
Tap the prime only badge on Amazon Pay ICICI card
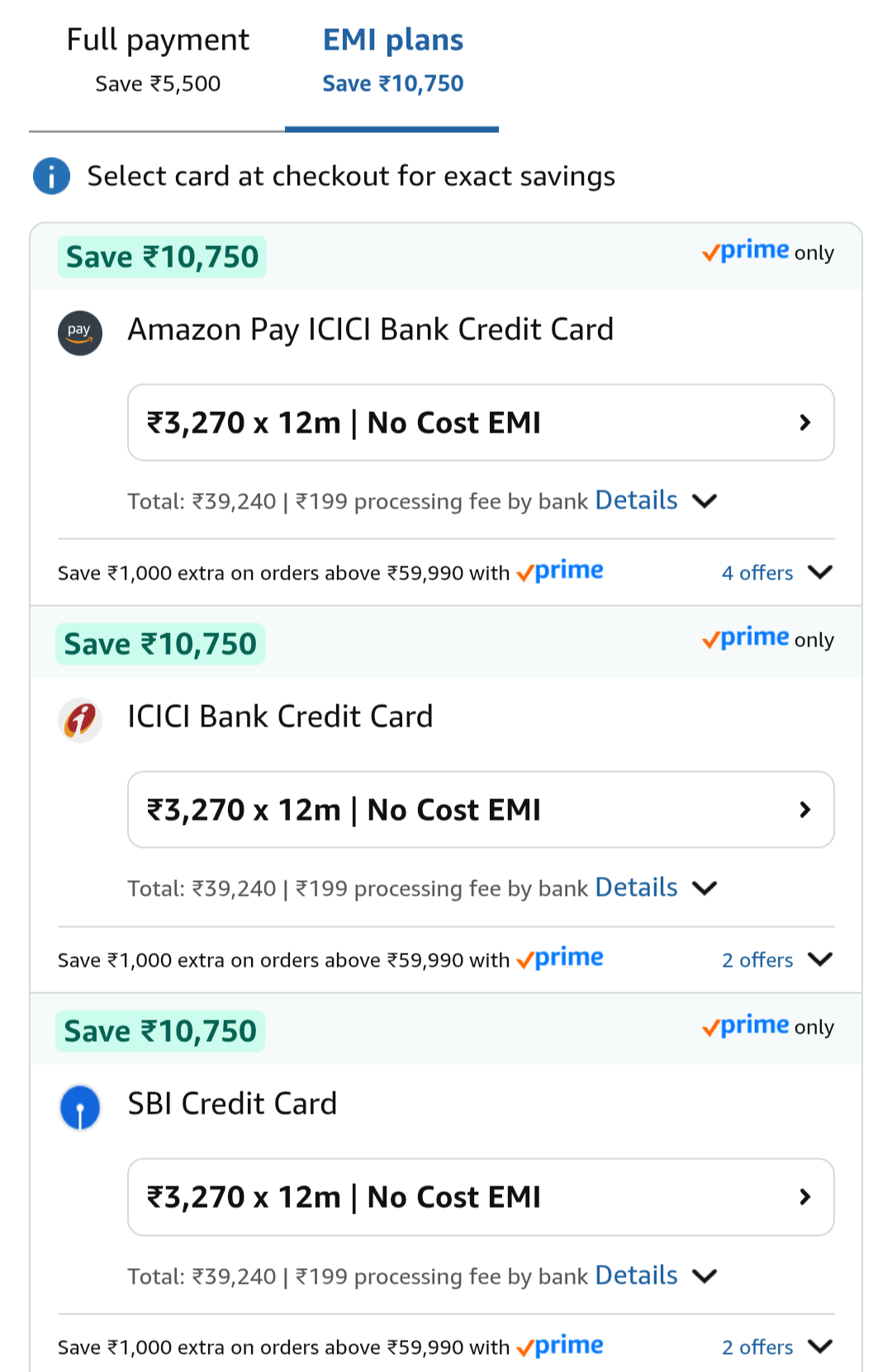pos(767,251)
